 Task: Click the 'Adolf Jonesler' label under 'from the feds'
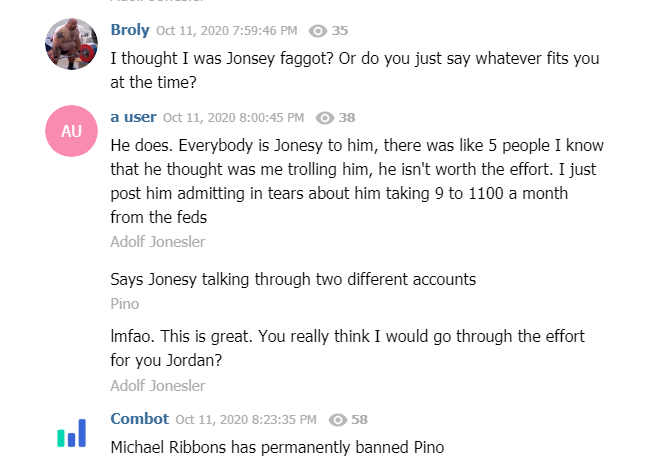(158, 242)
